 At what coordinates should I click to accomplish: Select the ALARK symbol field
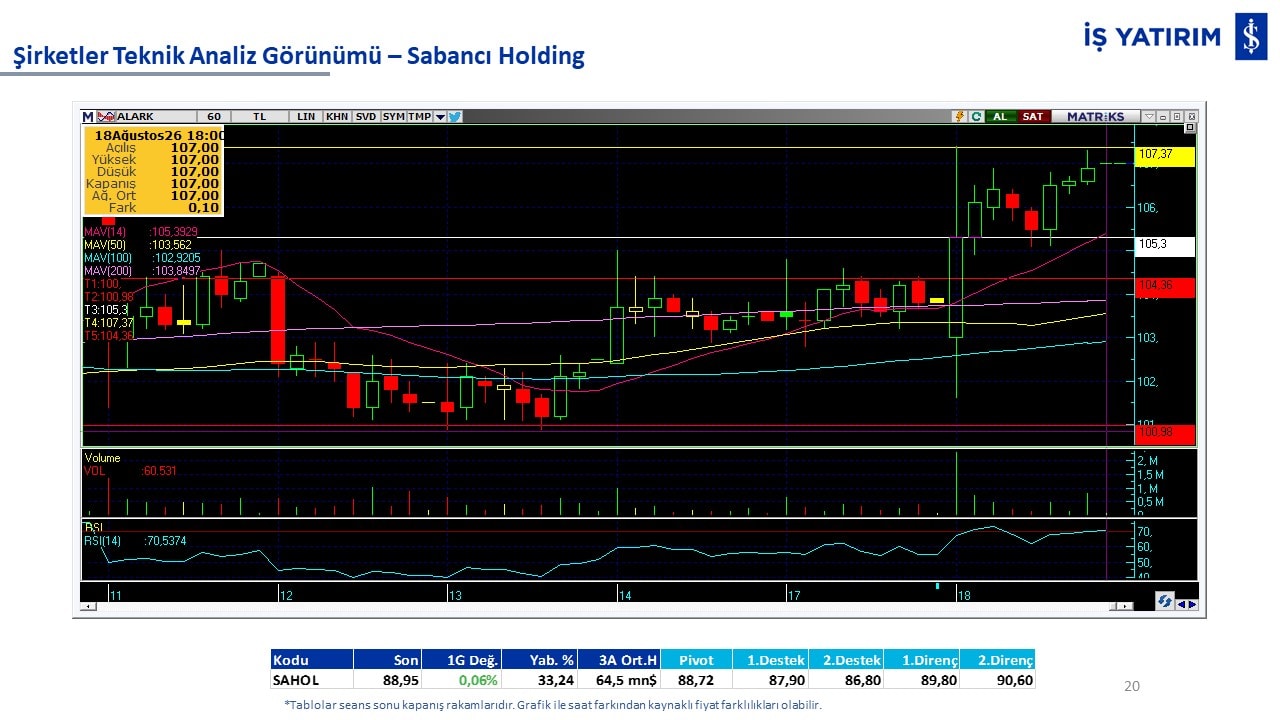pos(155,117)
